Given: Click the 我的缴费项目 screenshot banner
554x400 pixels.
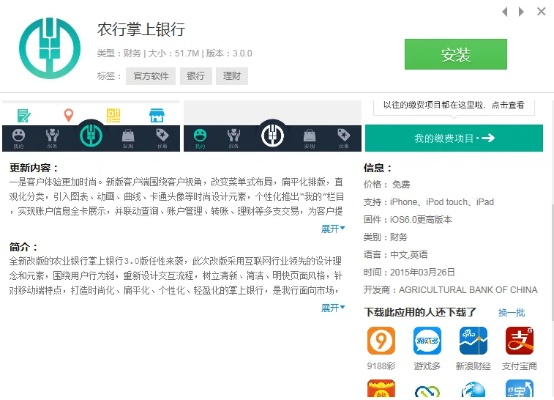Looking at the screenshot, I should [x=454, y=138].
